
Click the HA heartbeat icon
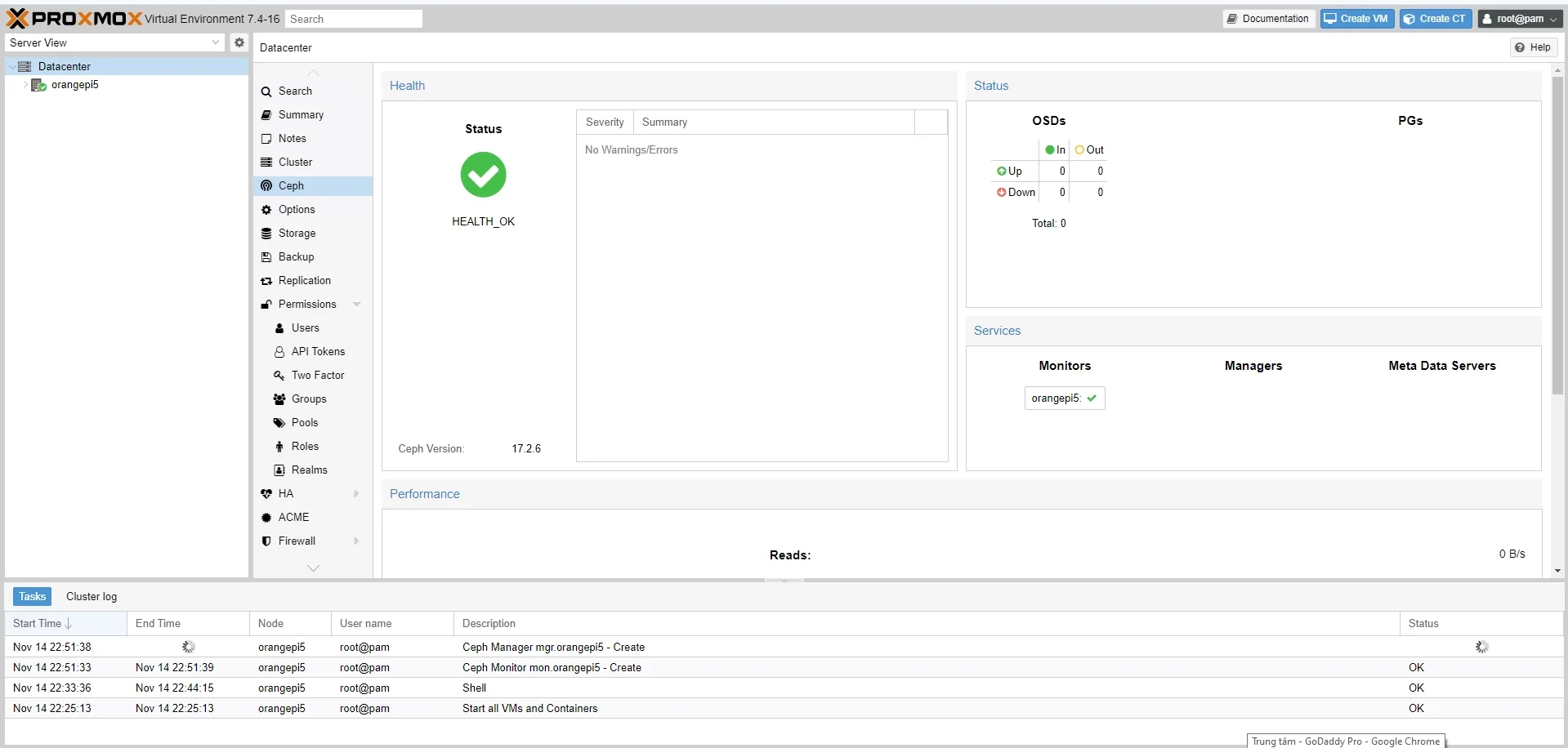266,494
